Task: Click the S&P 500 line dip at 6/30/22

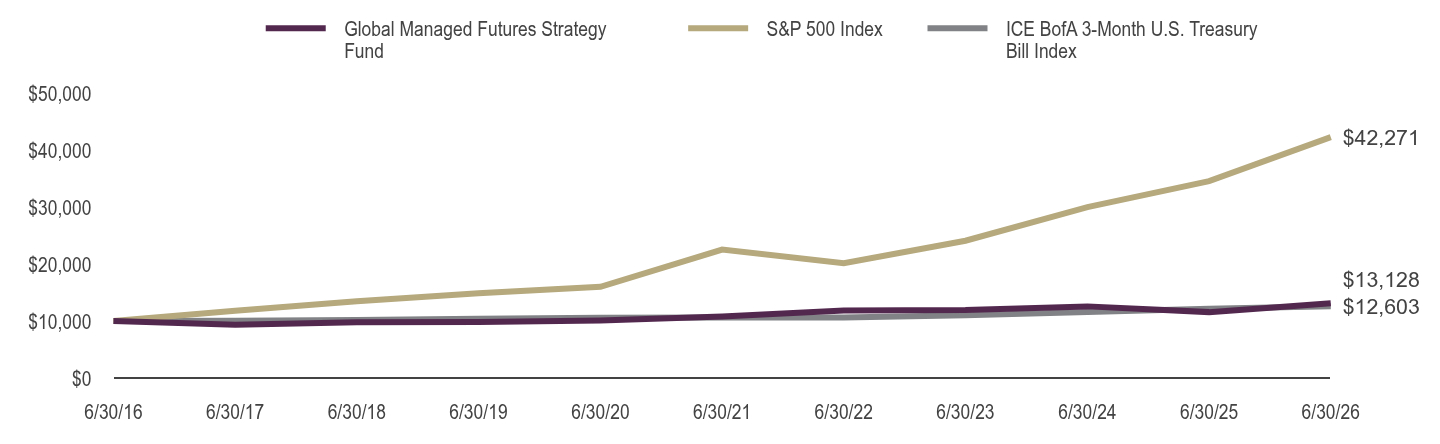Action: point(844,263)
